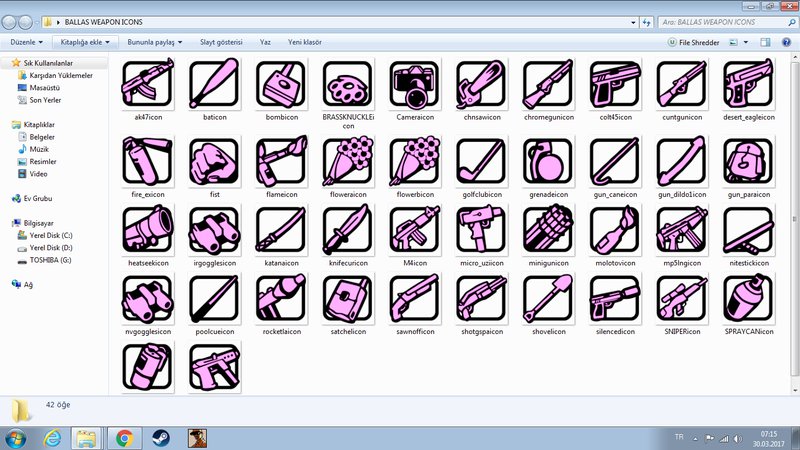Select the poolcueicon image
The width and height of the screenshot is (800, 450).
214,298
